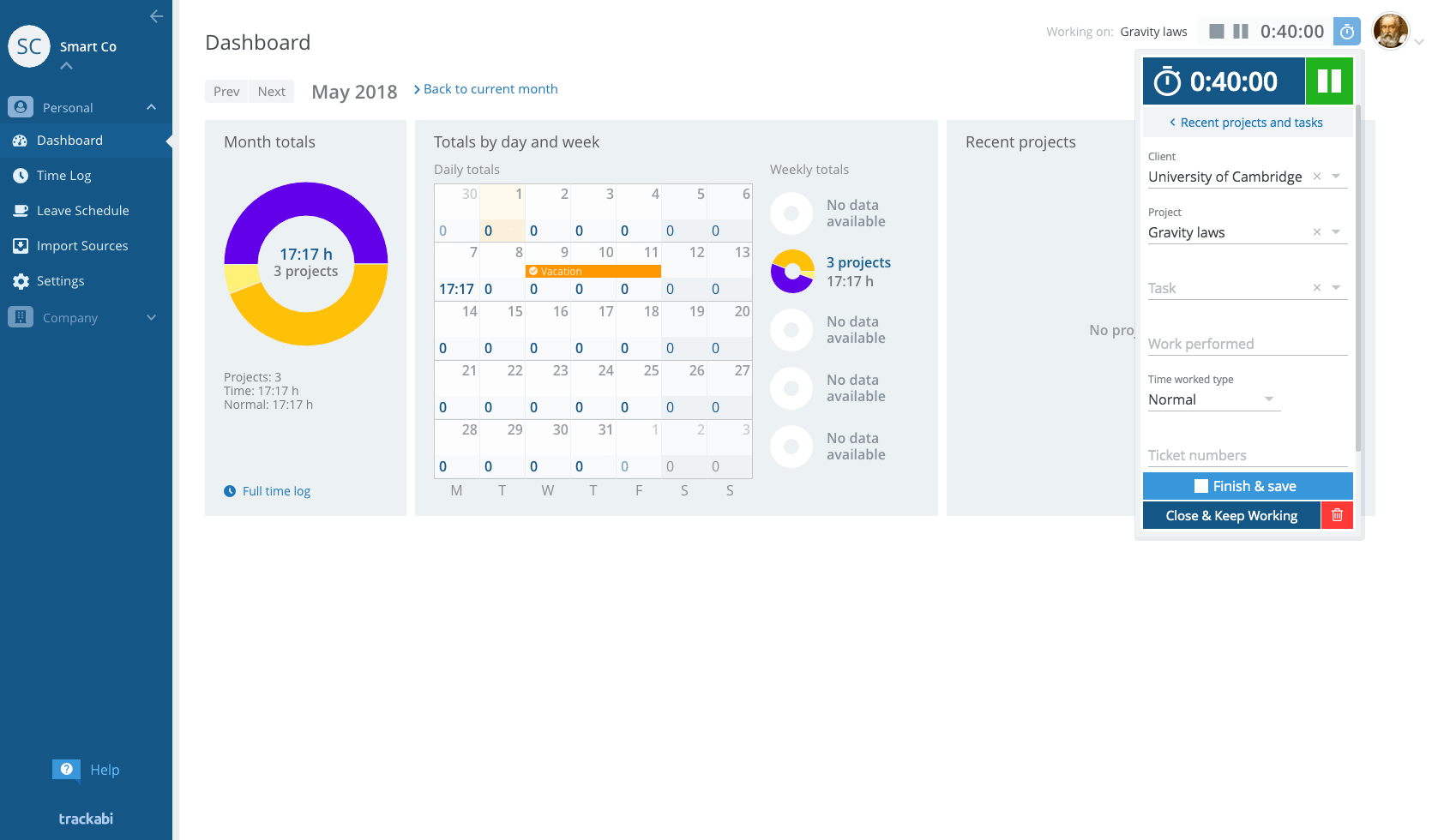Click the 17:17 daily total on May 7
This screenshot has width=1432, height=840.
tap(456, 290)
